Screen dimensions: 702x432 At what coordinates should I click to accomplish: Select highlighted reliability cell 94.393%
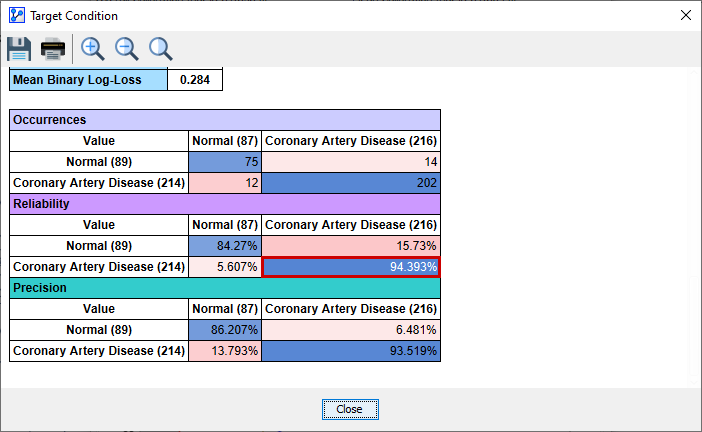351,267
